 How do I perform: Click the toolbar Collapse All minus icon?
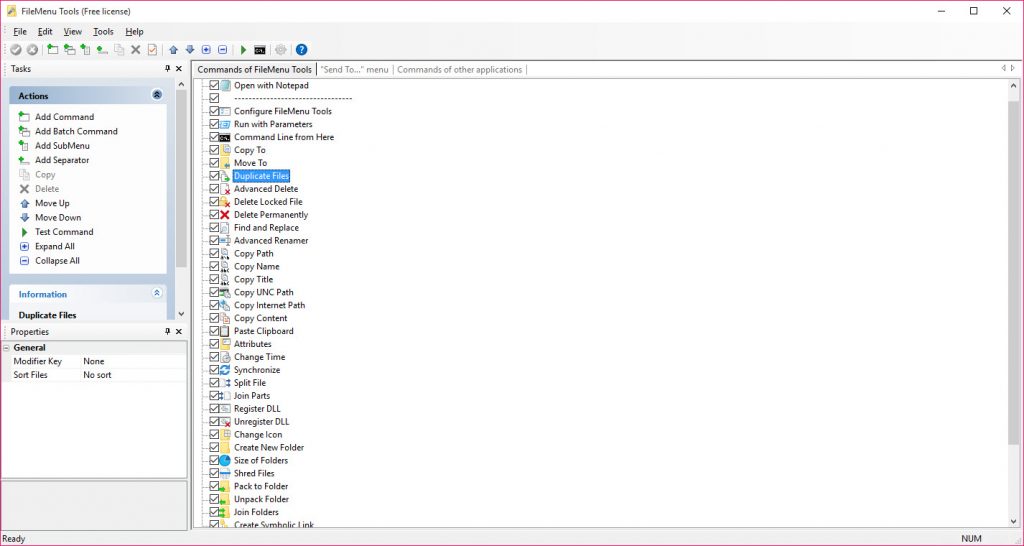click(222, 50)
